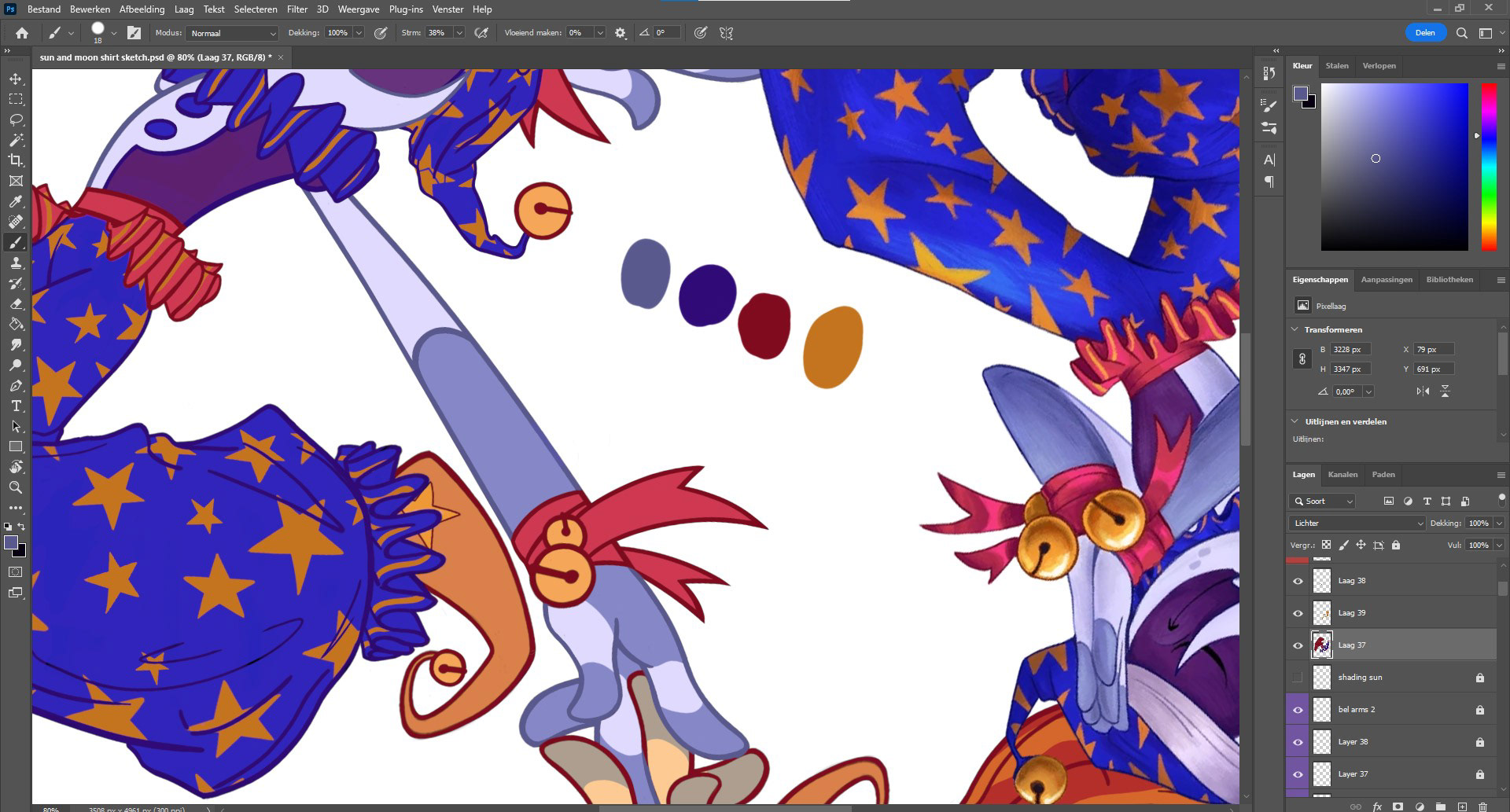Viewport: 1510px width, 812px height.
Task: Select the Rectangular Marquee tool
Action: 16,99
